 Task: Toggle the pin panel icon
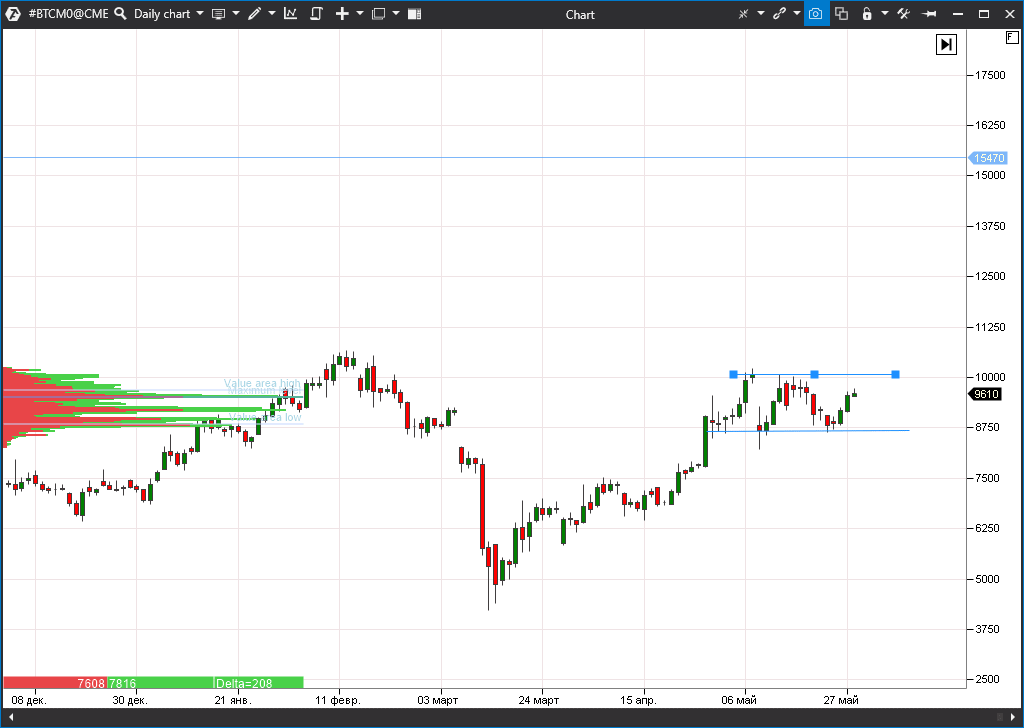click(929, 14)
